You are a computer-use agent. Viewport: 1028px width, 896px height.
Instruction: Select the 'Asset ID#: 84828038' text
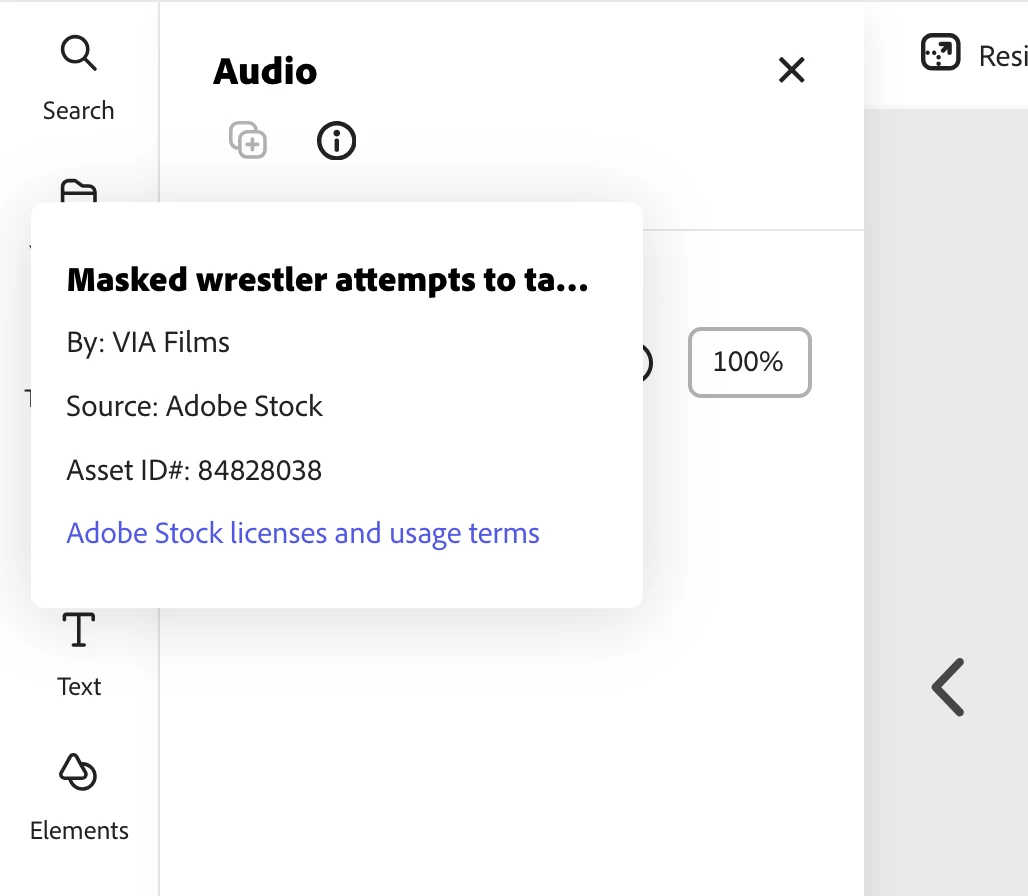(194, 470)
